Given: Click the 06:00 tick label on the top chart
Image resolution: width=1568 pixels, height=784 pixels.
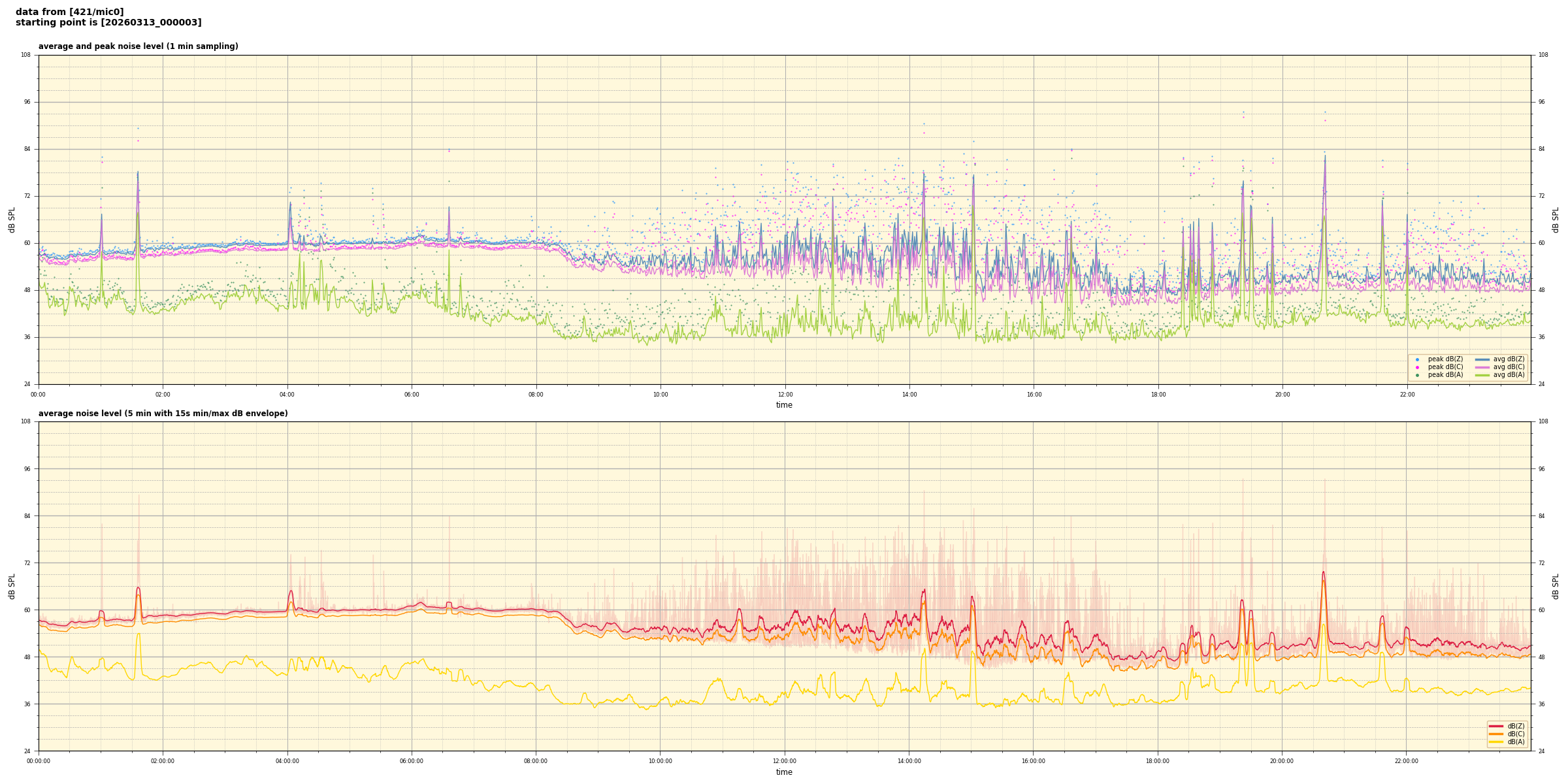Looking at the screenshot, I should click(x=412, y=395).
